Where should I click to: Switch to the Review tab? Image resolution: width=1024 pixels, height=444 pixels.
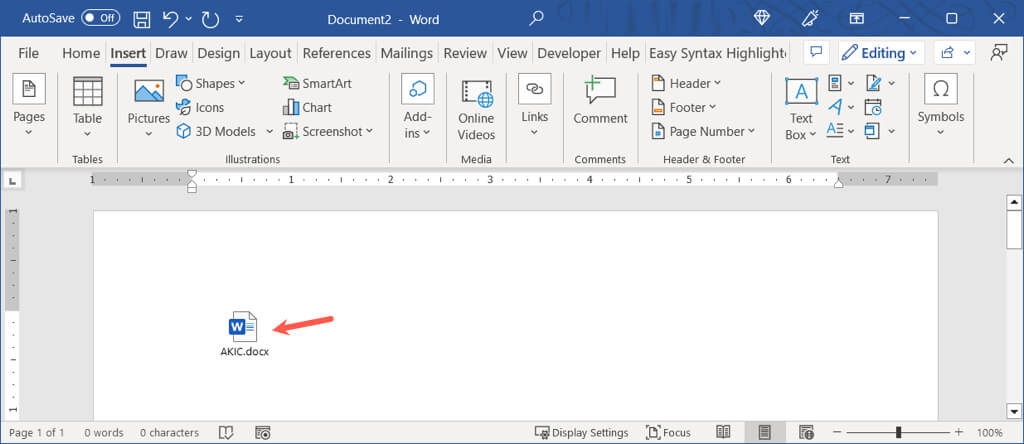click(x=465, y=53)
